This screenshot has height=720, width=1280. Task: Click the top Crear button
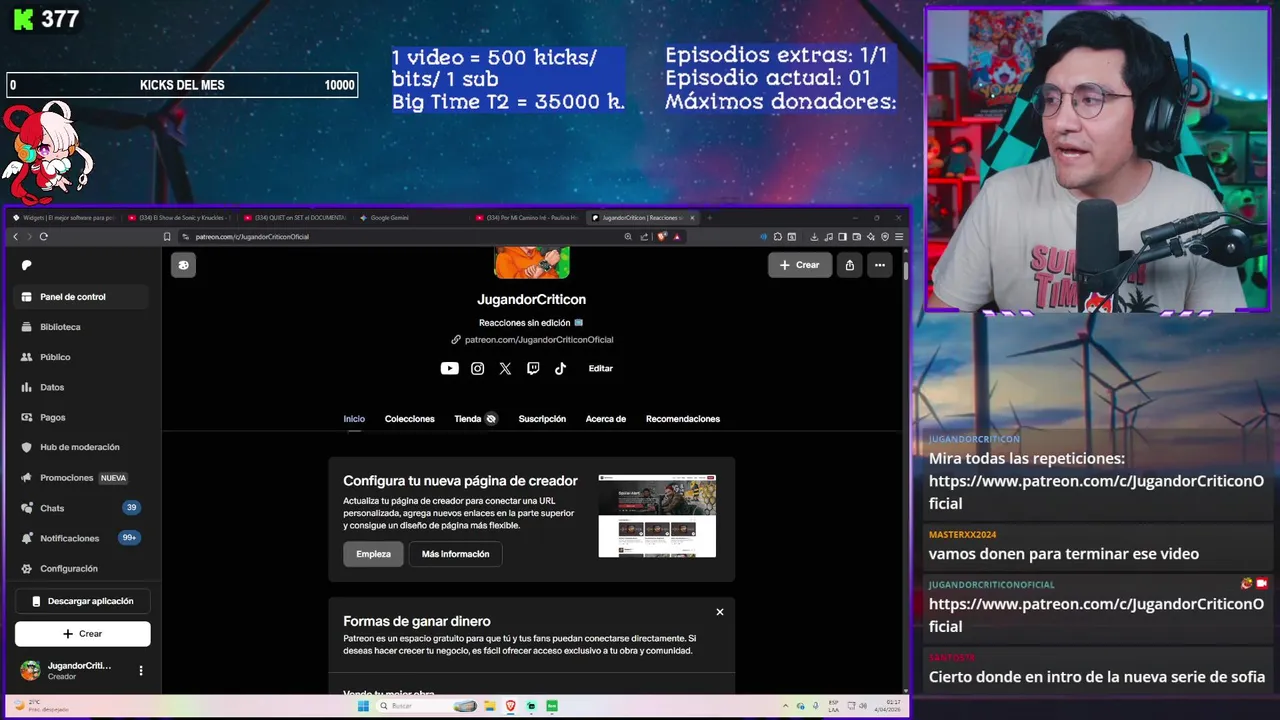click(x=799, y=265)
